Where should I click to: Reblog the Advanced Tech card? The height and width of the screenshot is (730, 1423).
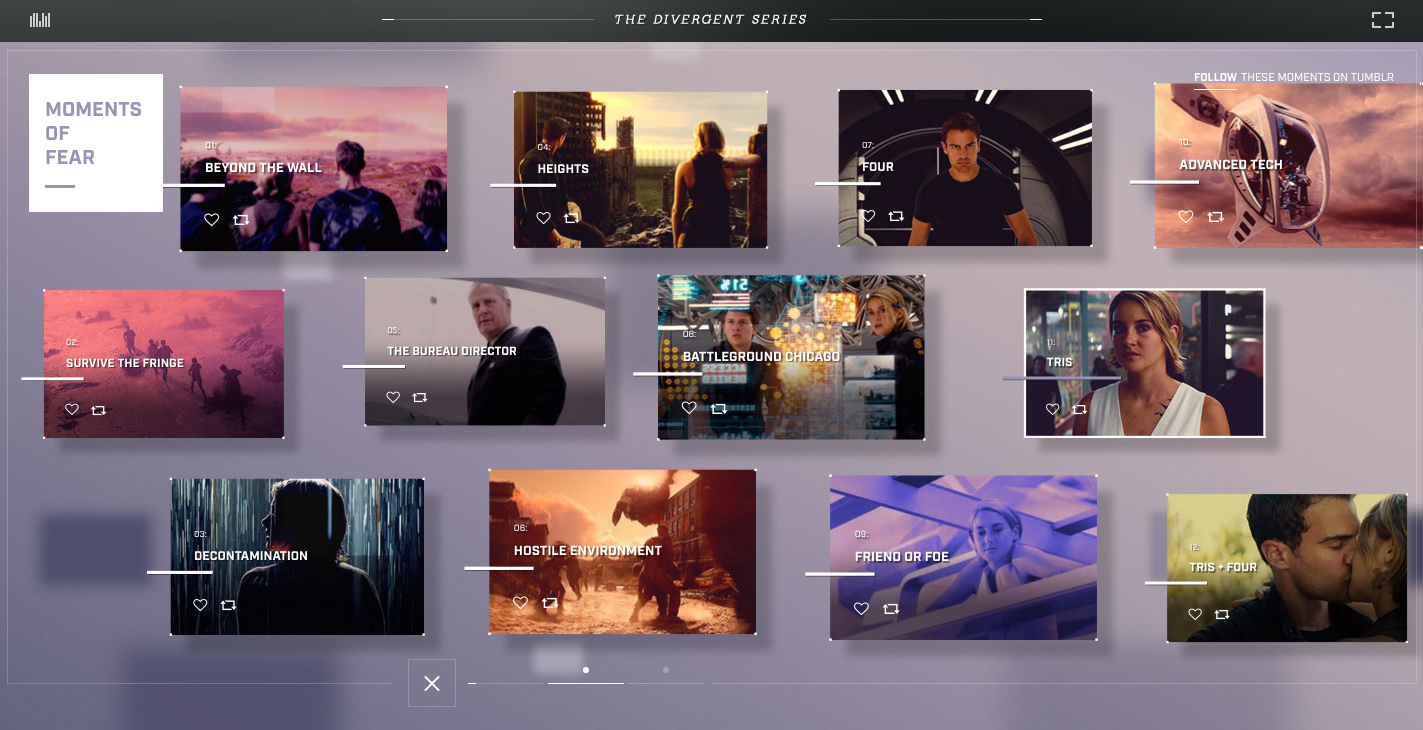click(x=1215, y=216)
